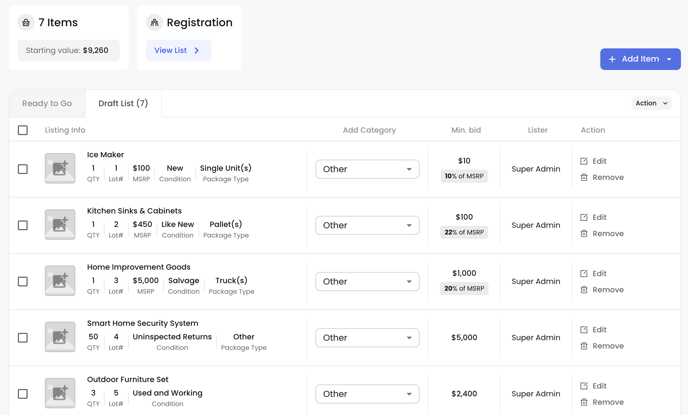This screenshot has height=415, width=688.
Task: Toggle the select-all checkbox in header
Action: coord(23,130)
